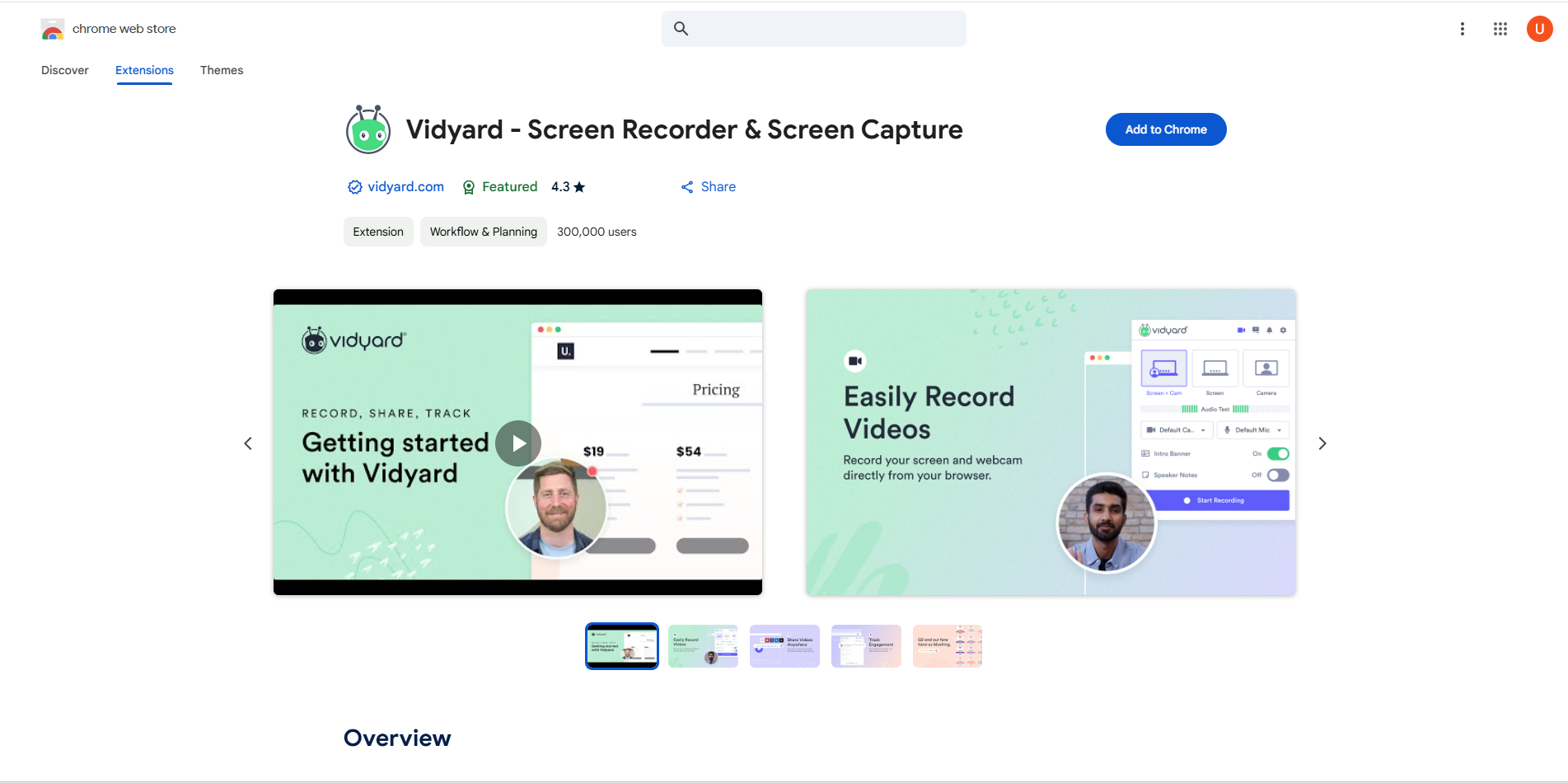Viewport: 1568px width, 783px height.
Task: Click the Extension category chip
Action: (378, 232)
